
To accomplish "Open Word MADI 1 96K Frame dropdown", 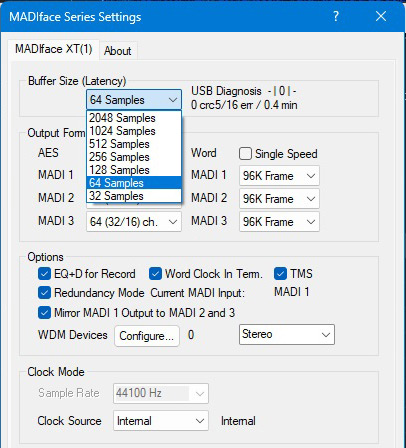I will [x=279, y=176].
